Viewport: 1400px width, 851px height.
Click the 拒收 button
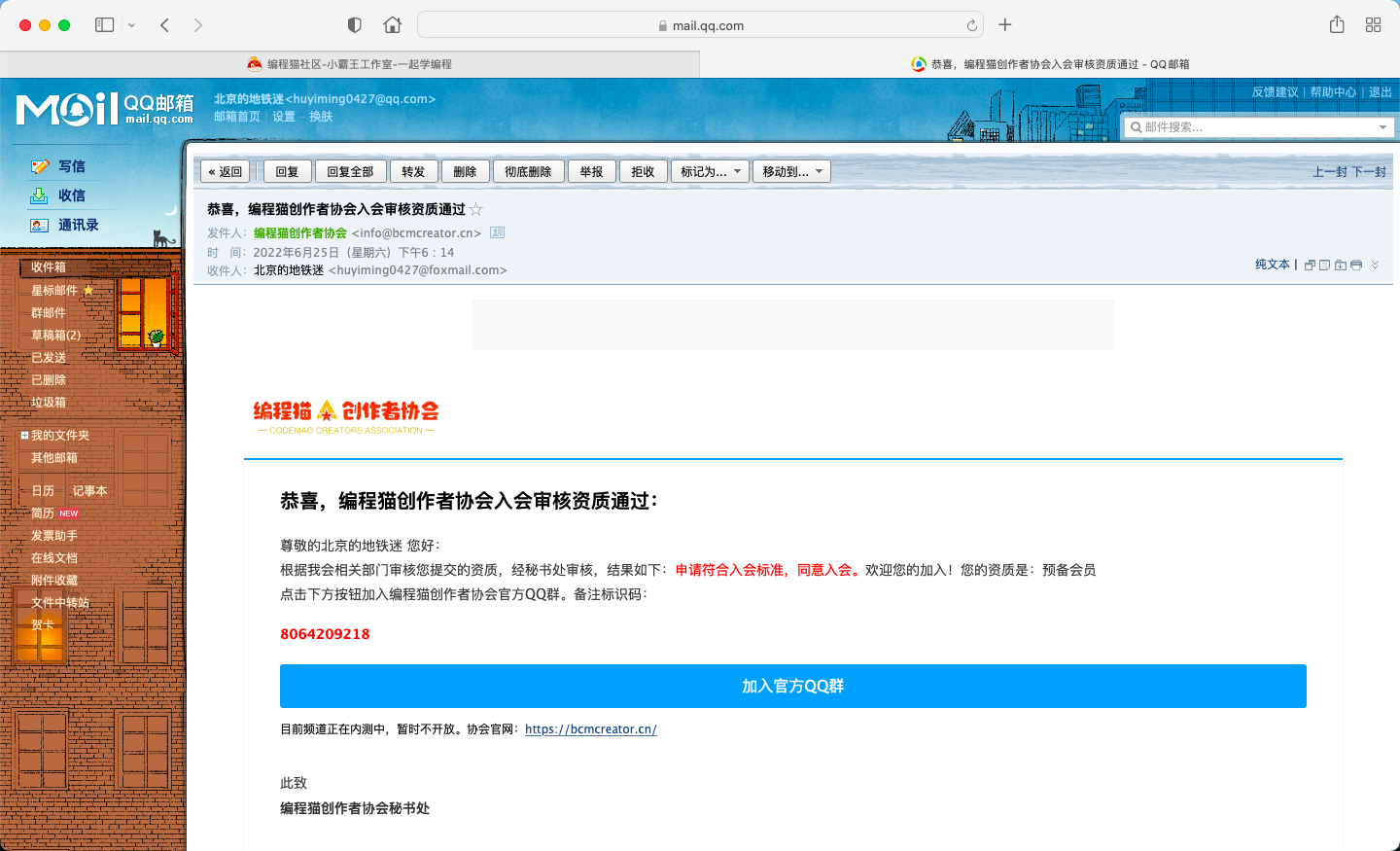pyautogui.click(x=643, y=172)
